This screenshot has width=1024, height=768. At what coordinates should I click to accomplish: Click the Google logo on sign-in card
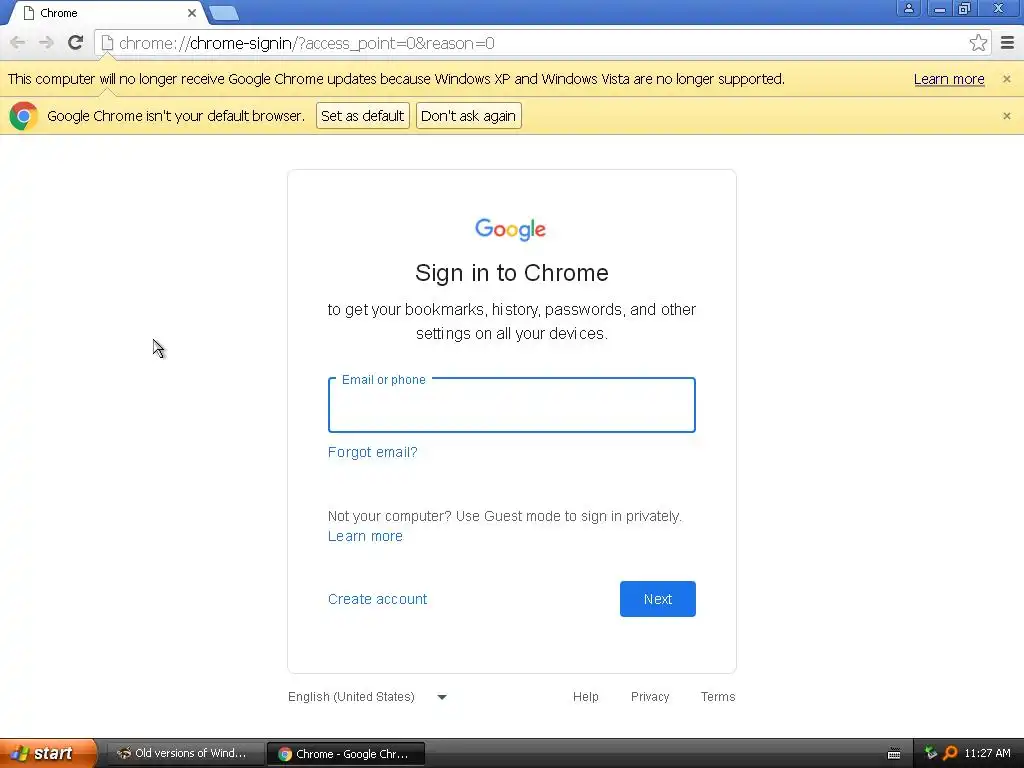[511, 229]
